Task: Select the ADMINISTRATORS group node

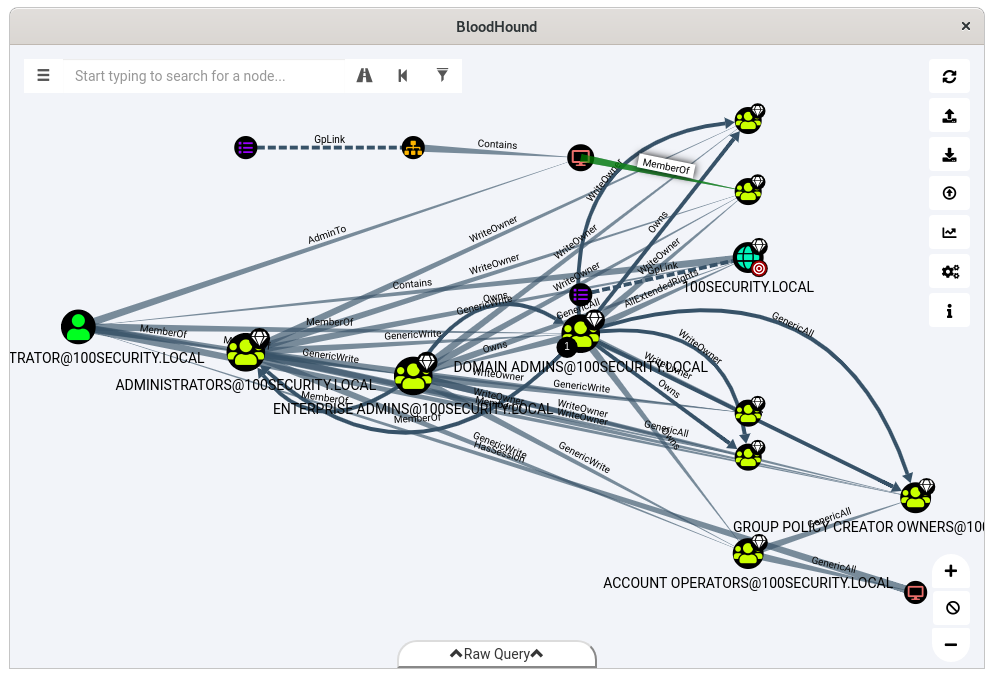Action: [x=246, y=352]
